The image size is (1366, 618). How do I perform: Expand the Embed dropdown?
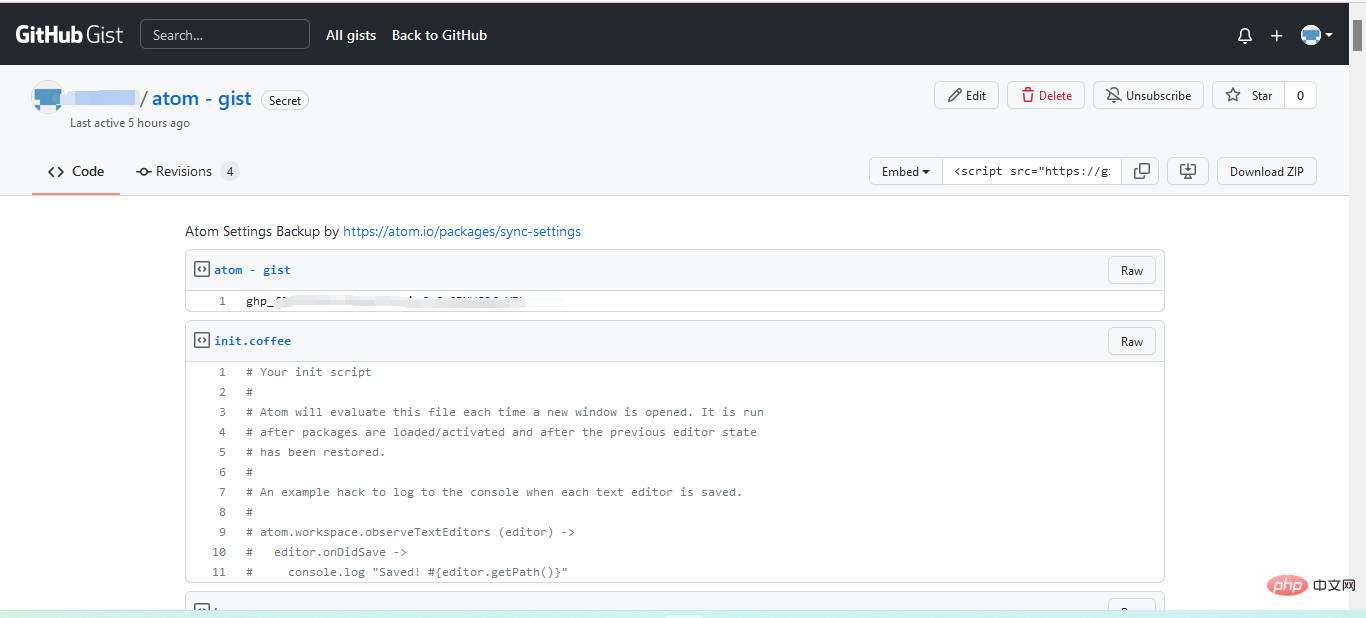[x=906, y=171]
